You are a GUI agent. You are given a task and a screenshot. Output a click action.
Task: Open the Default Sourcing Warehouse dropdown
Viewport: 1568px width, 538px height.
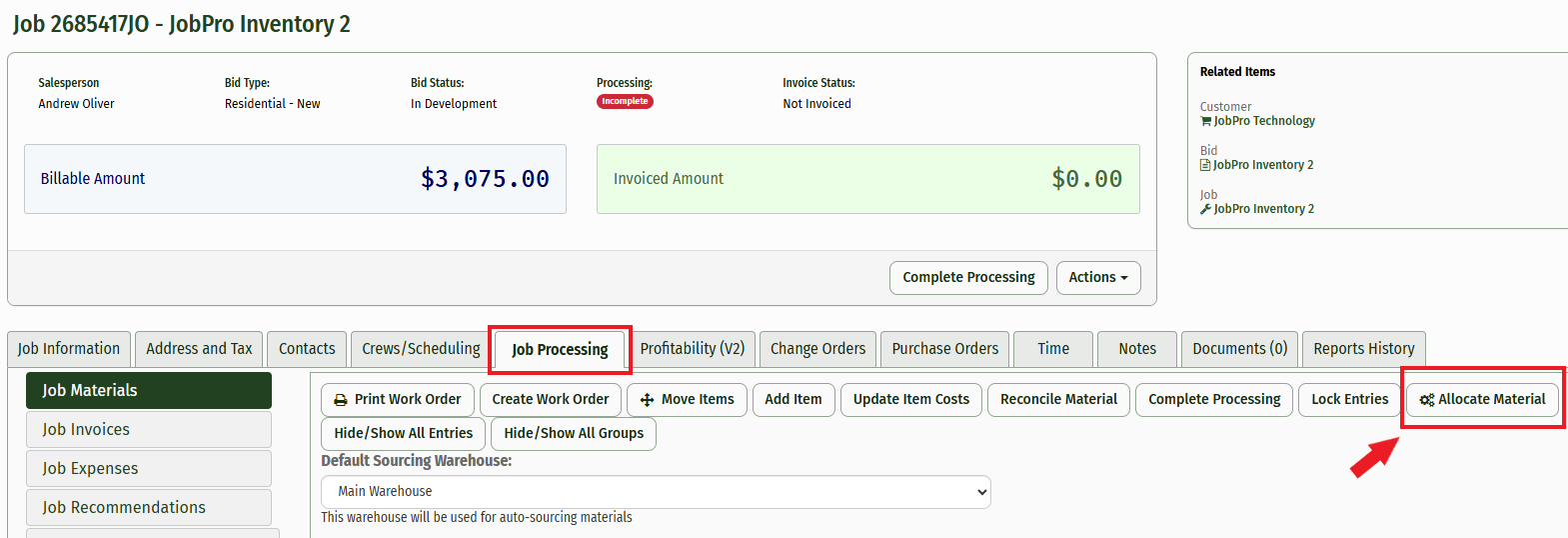click(656, 492)
